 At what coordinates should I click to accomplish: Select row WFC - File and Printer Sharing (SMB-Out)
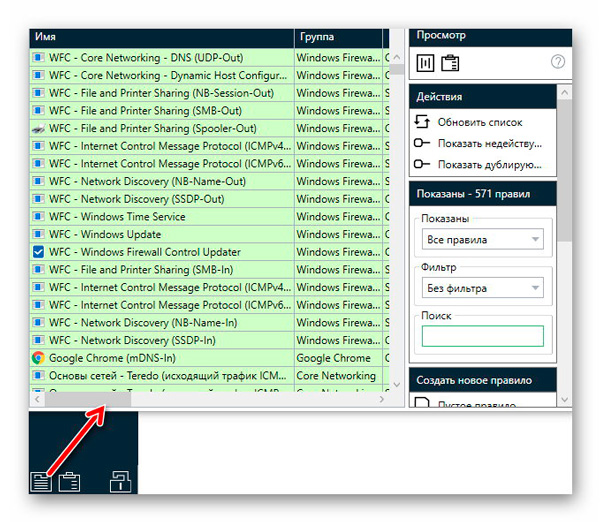coord(209,111)
